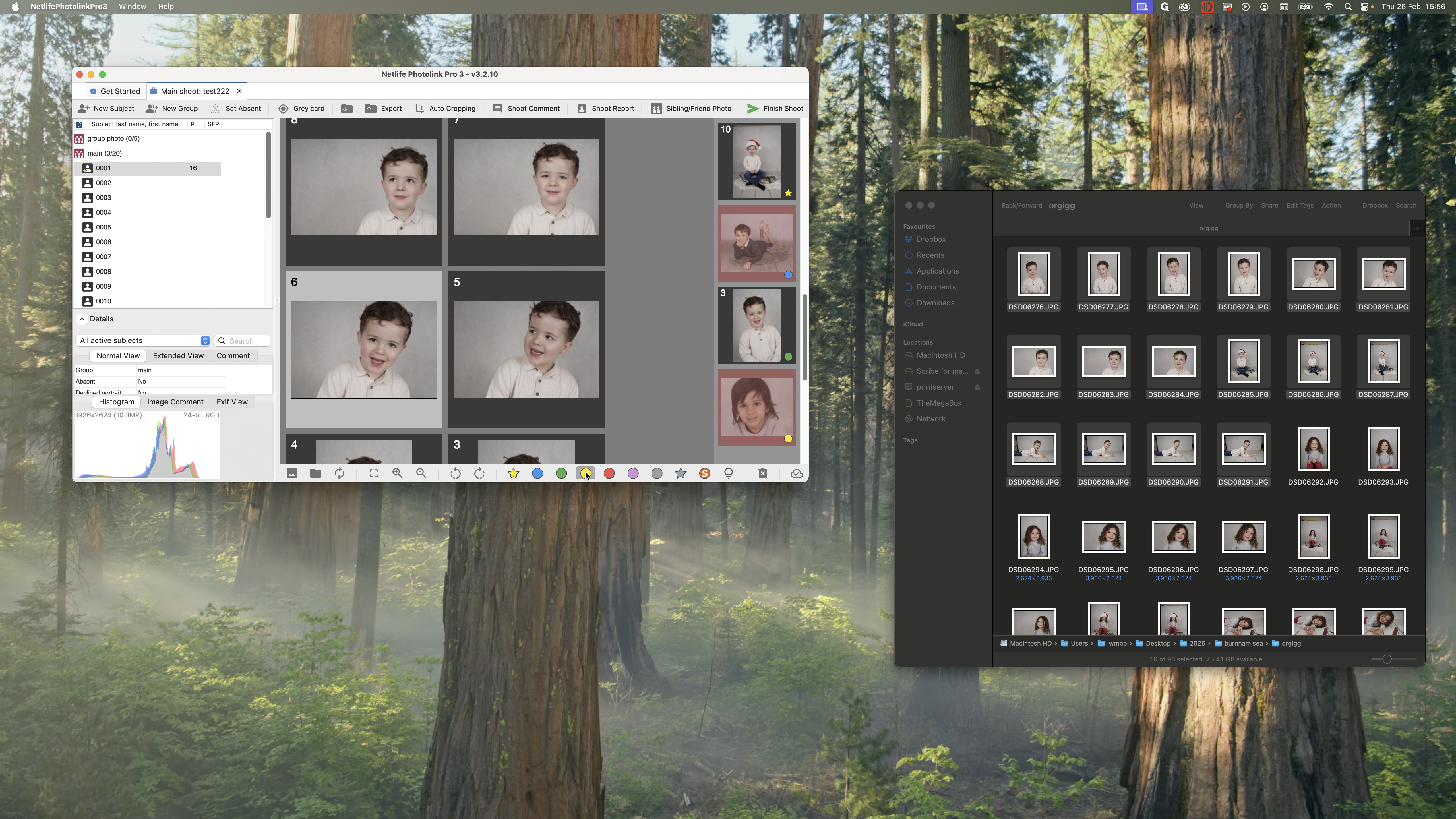Click the Auto Cropping button
Viewport: 1456px width, 819px height.
tap(445, 109)
